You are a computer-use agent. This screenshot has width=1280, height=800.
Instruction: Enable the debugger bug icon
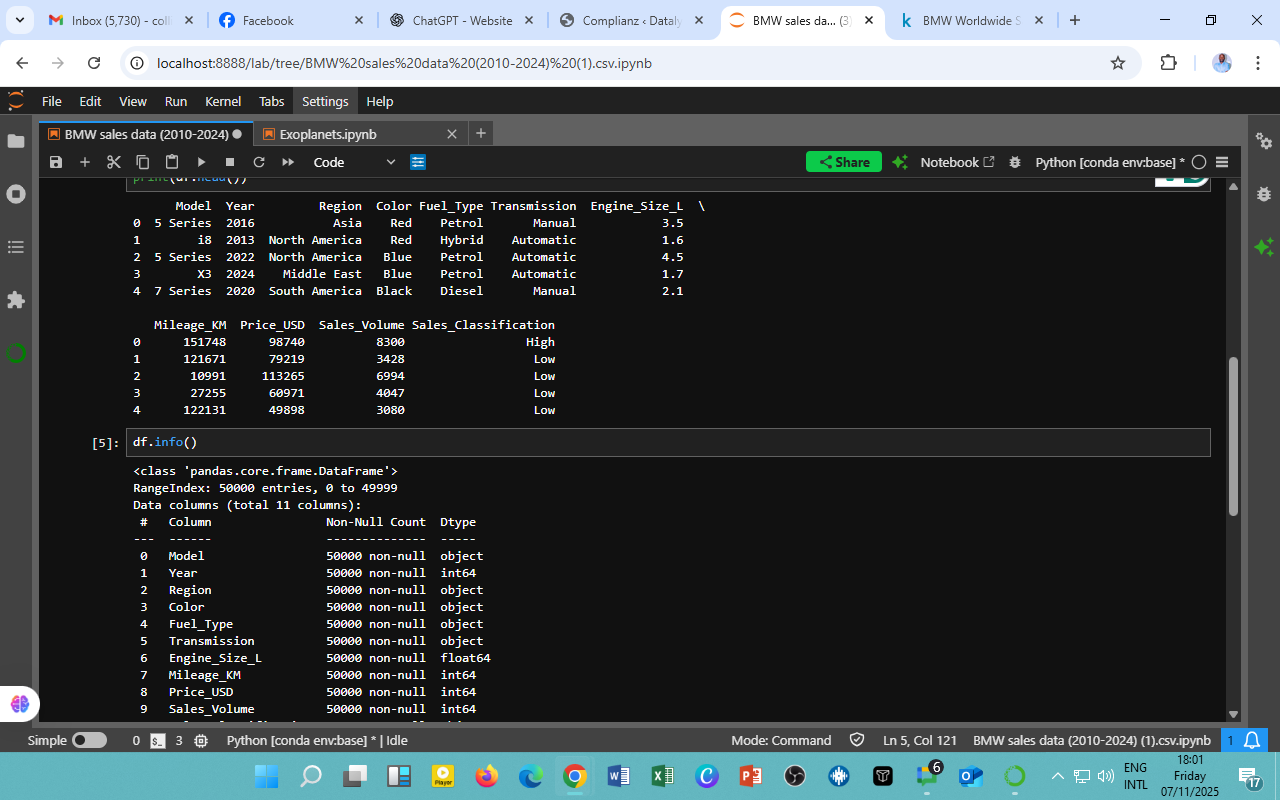(1015, 162)
